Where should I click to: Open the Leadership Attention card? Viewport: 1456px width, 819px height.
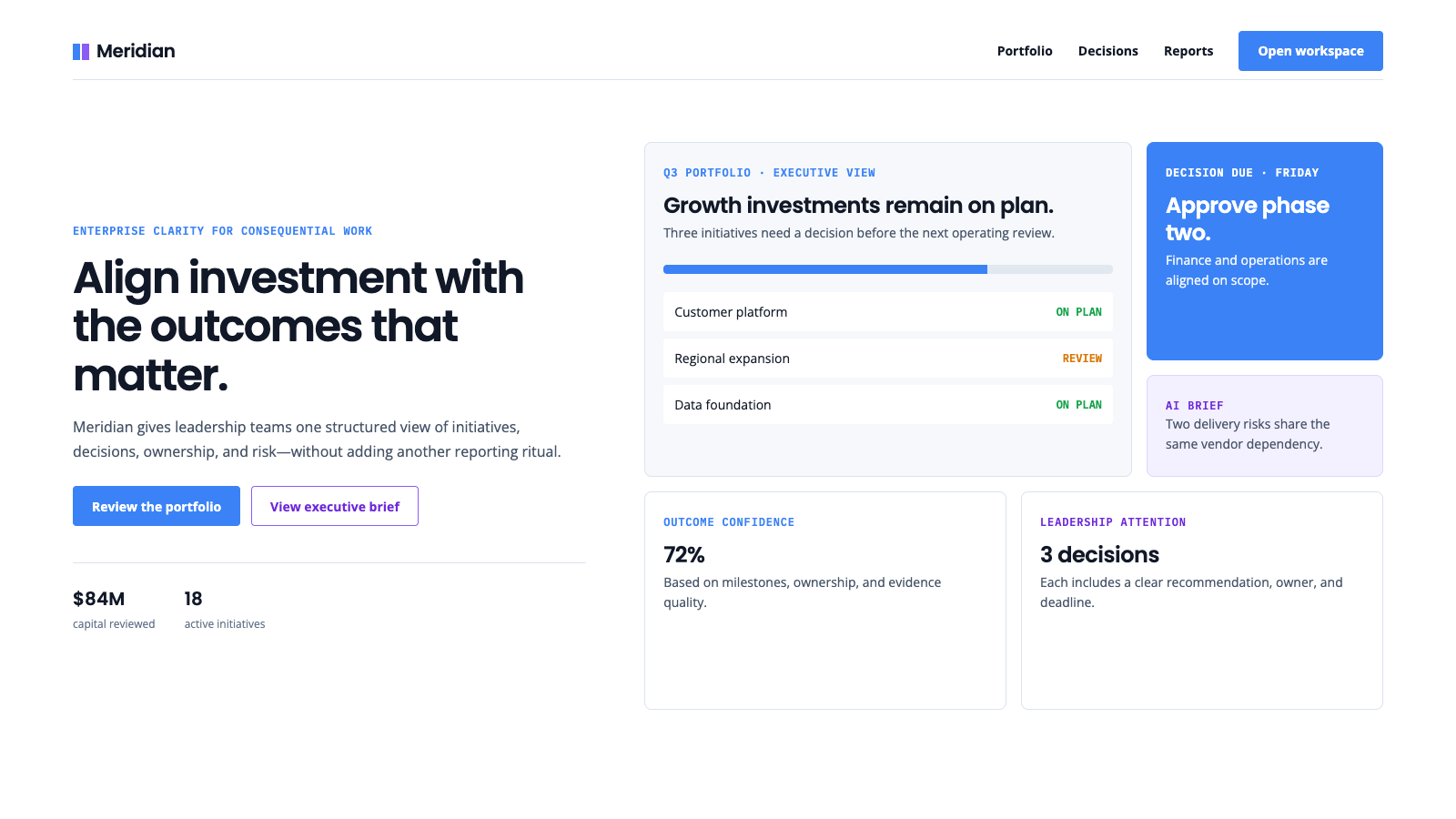pyautogui.click(x=1202, y=601)
